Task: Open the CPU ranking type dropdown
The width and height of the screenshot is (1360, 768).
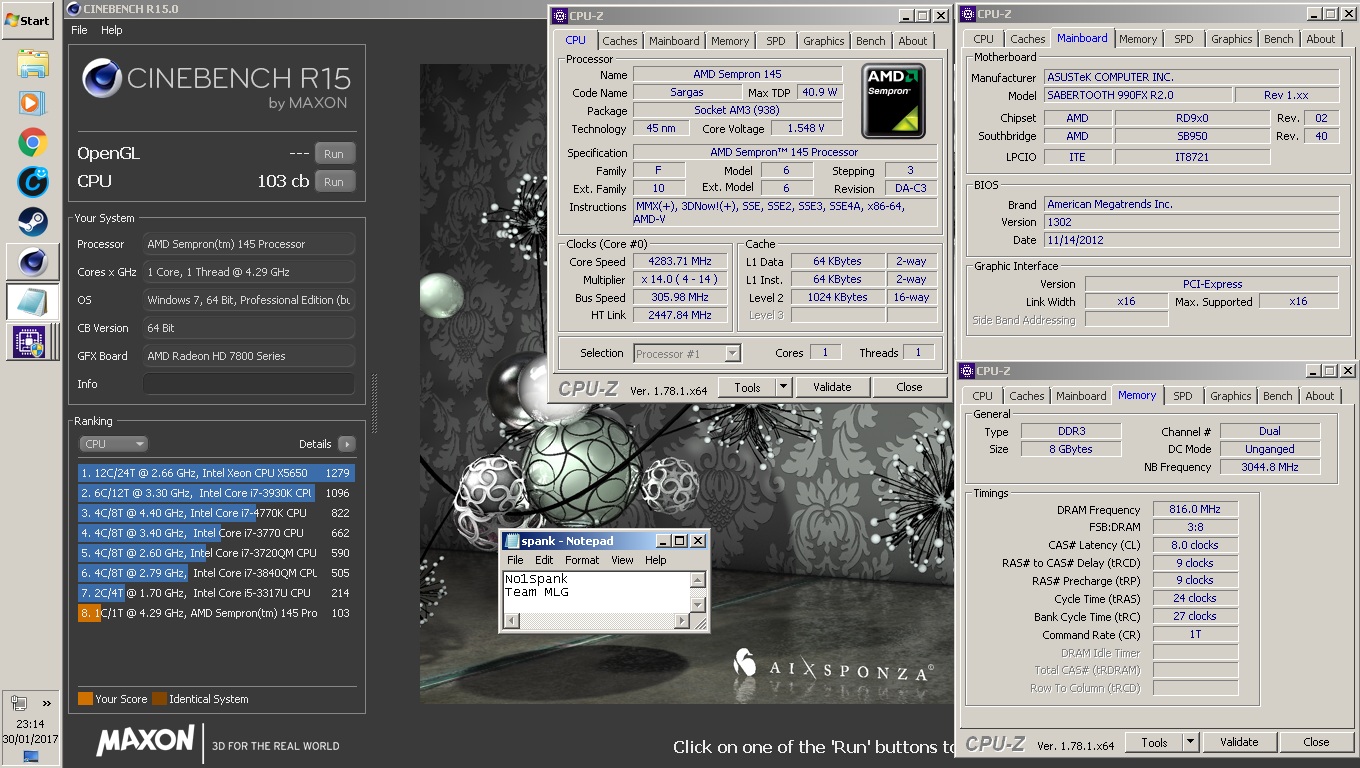Action: (114, 444)
